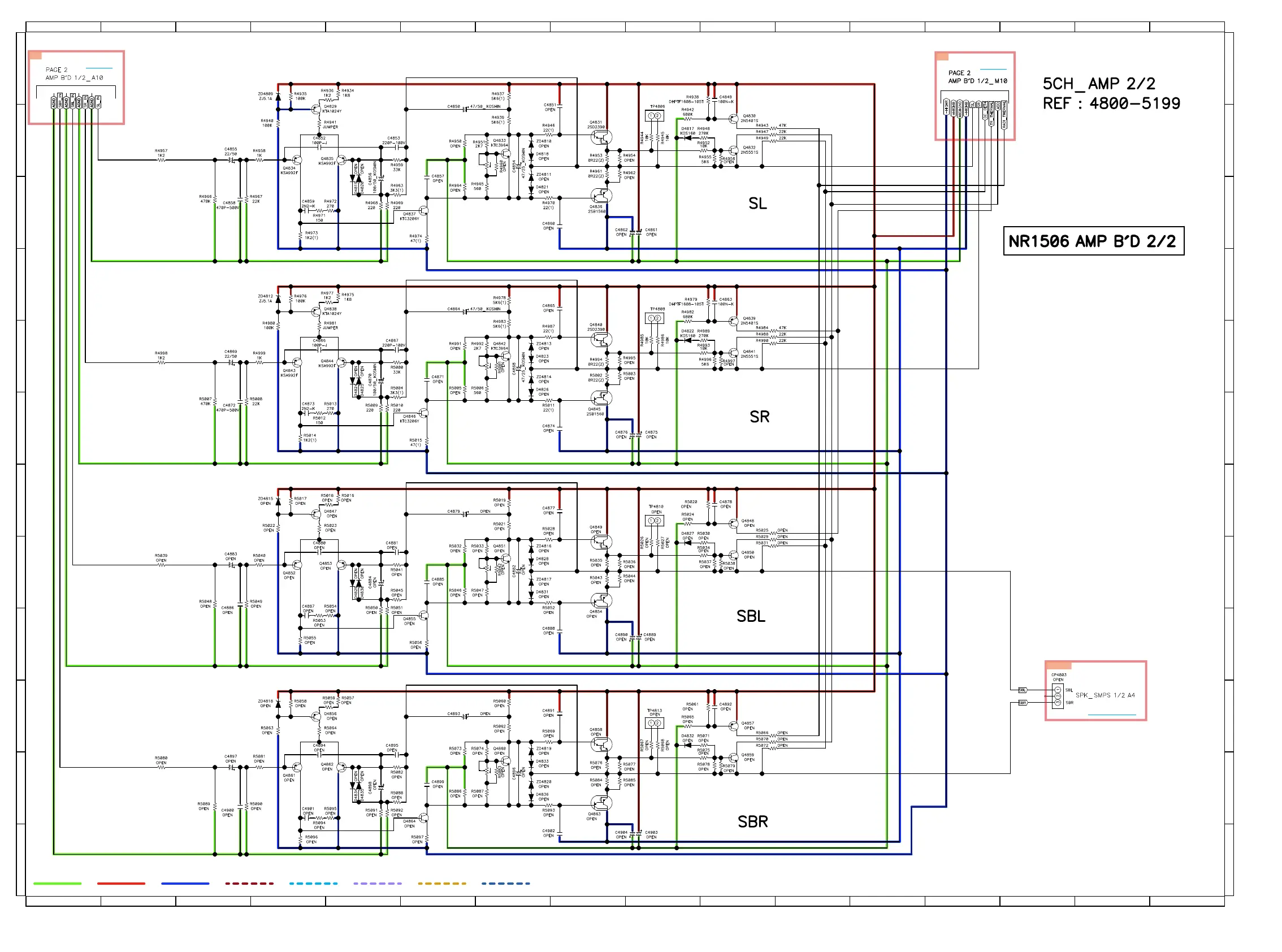Screen dimensions: 1282x952
Task: Click the SL channel label
Action: coord(757,204)
